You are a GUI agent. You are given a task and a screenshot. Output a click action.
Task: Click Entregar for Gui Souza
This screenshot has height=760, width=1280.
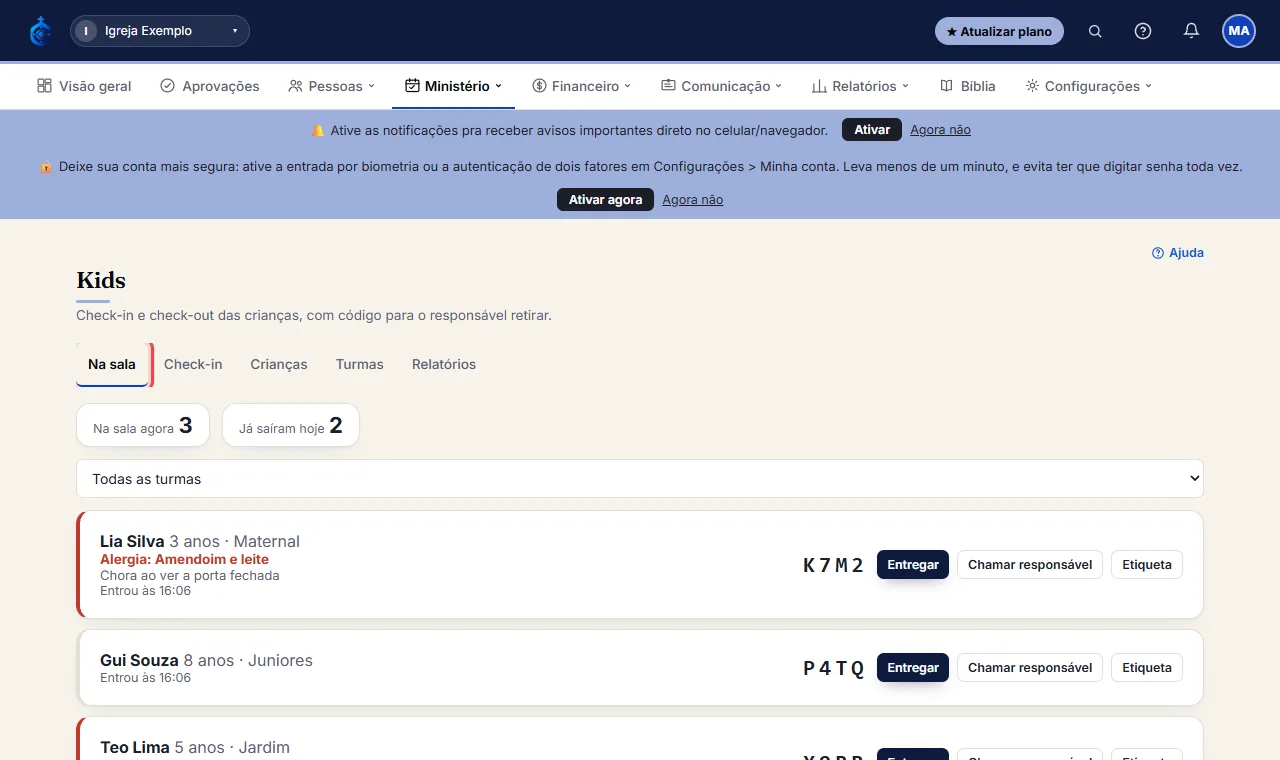coord(913,668)
